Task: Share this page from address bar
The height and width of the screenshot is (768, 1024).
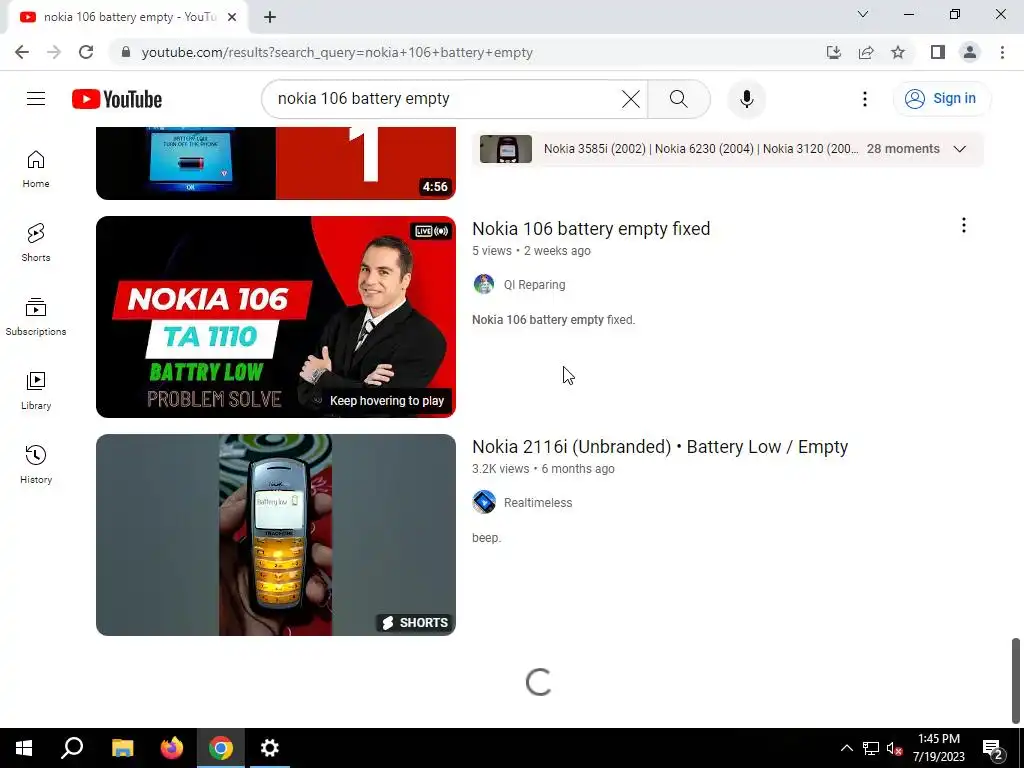Action: pyautogui.click(x=866, y=52)
